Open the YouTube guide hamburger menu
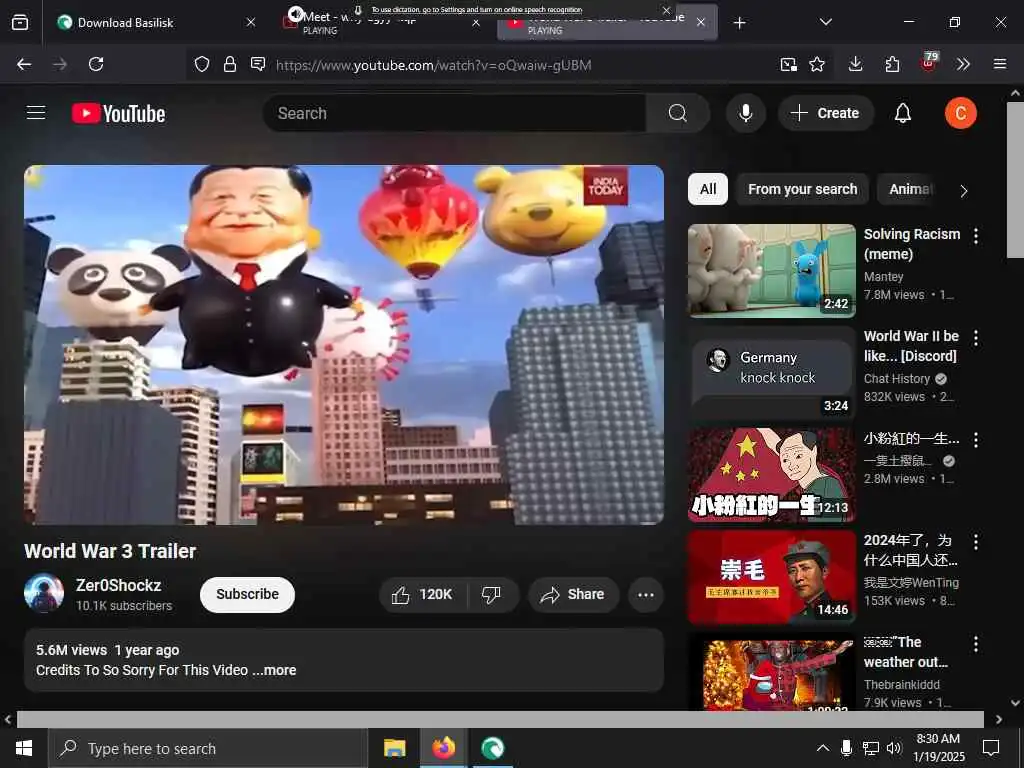The width and height of the screenshot is (1024, 768). [36, 113]
